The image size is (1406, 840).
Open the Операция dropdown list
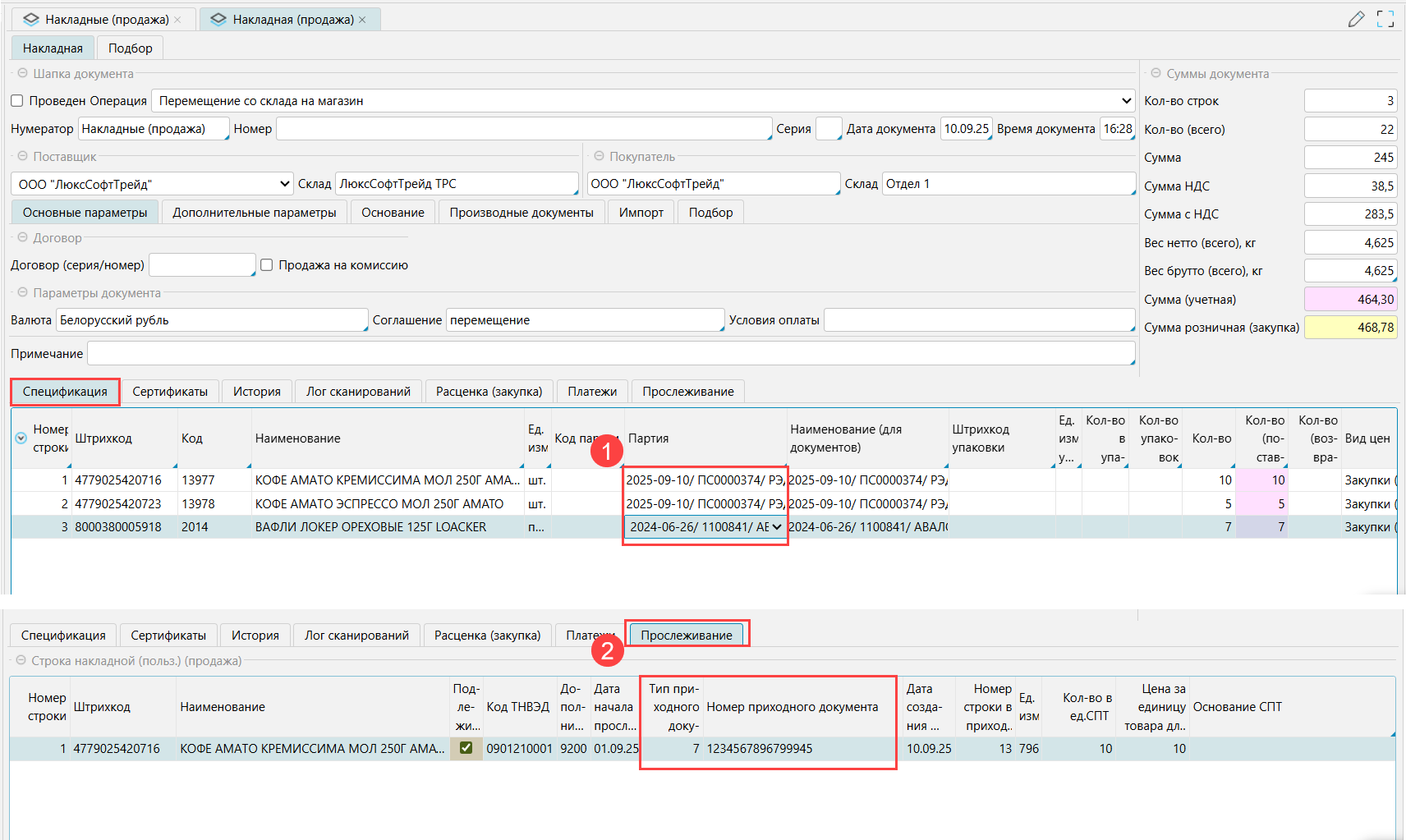[x=1125, y=101]
